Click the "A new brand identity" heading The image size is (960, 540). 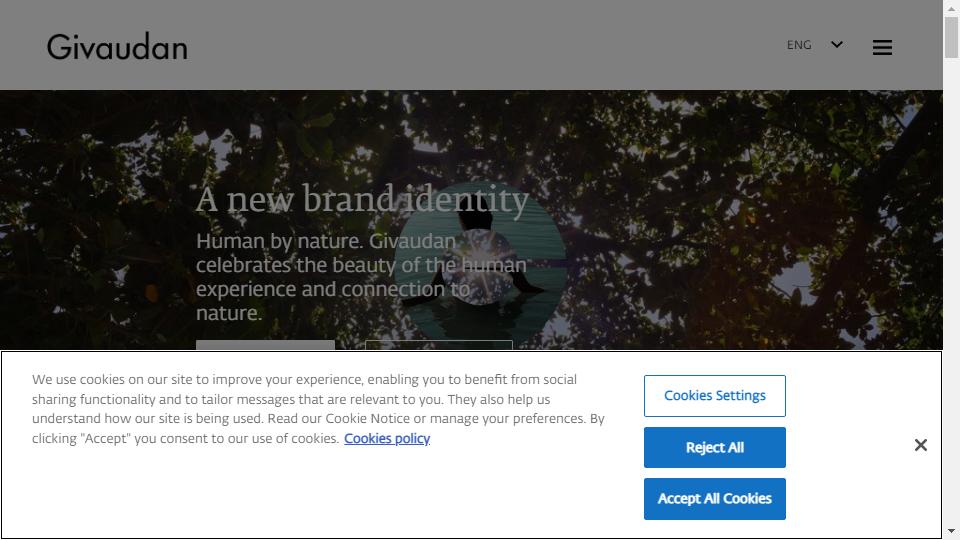362,199
